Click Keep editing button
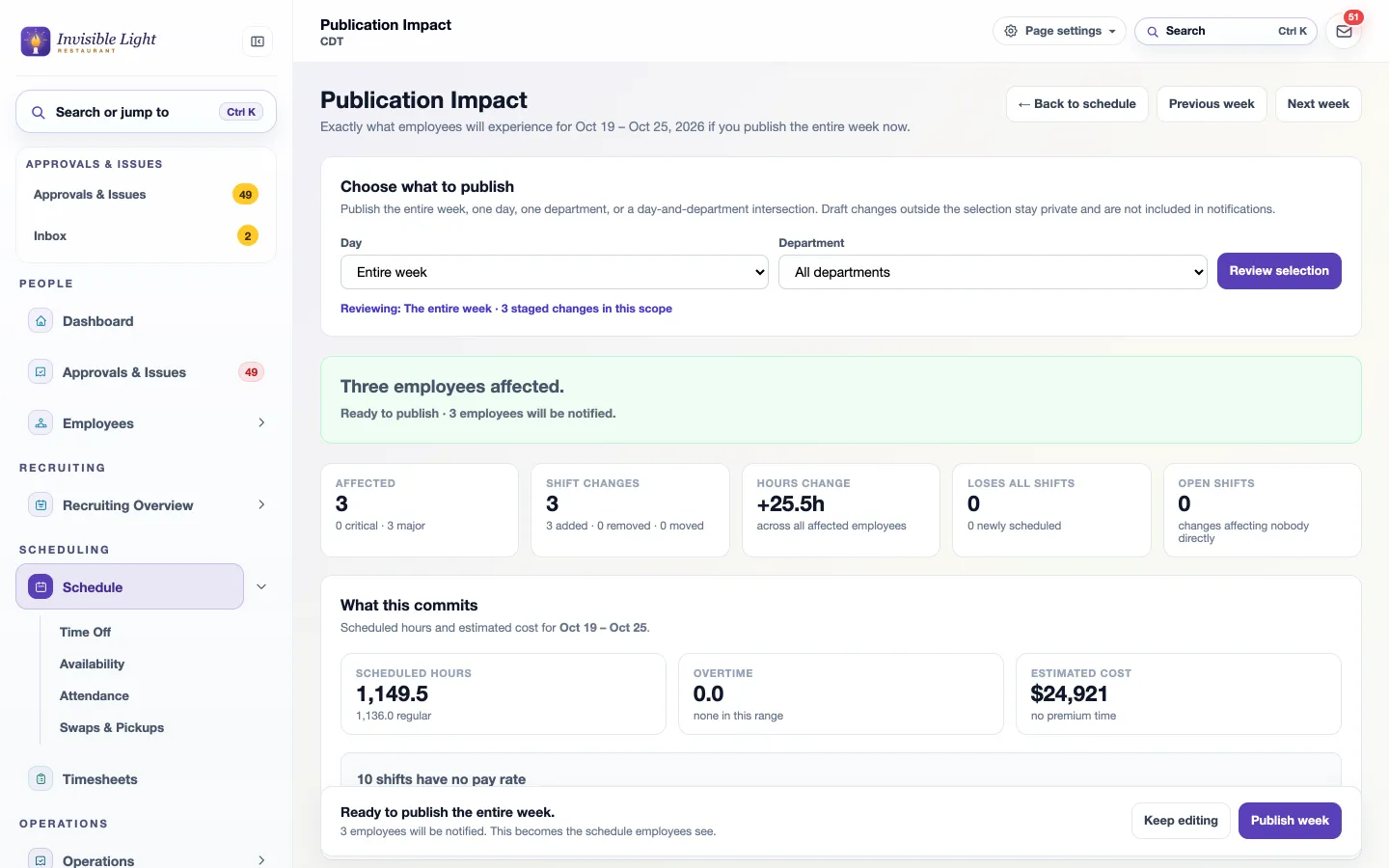 pyautogui.click(x=1181, y=821)
